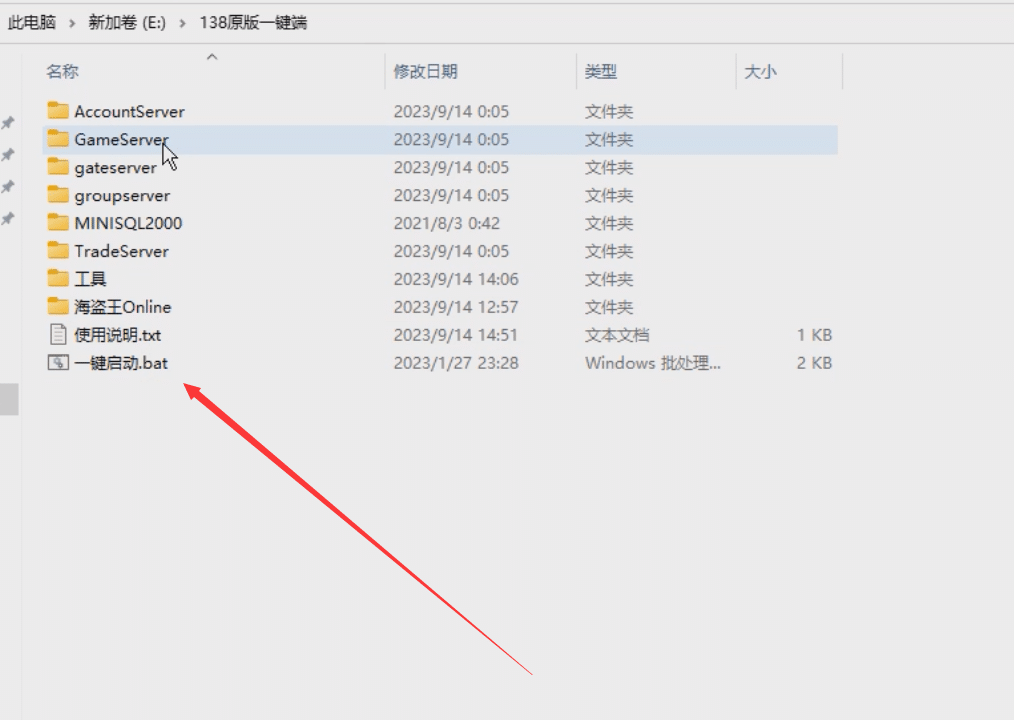The width and height of the screenshot is (1014, 720).
Task: Sort files by 名称 column header
Action: [x=62, y=72]
